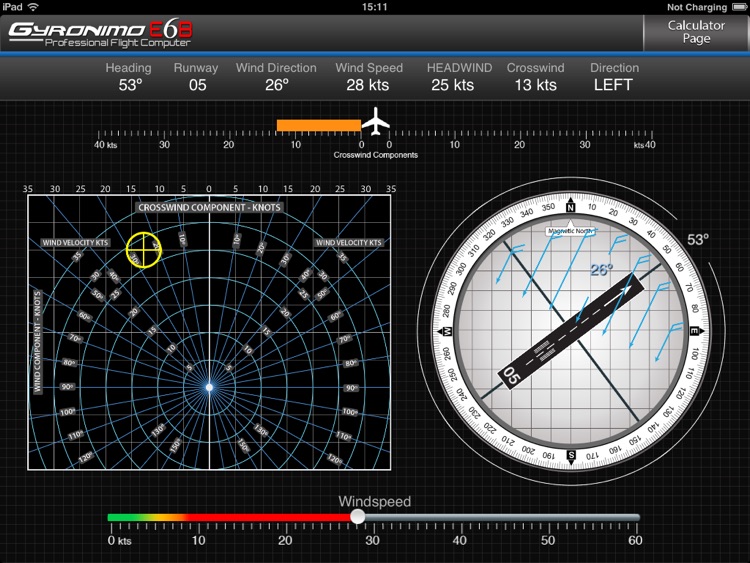Click the WIND COMPONENT - KNOTS vertical label
Screen dimensions: 750x563
(37, 342)
